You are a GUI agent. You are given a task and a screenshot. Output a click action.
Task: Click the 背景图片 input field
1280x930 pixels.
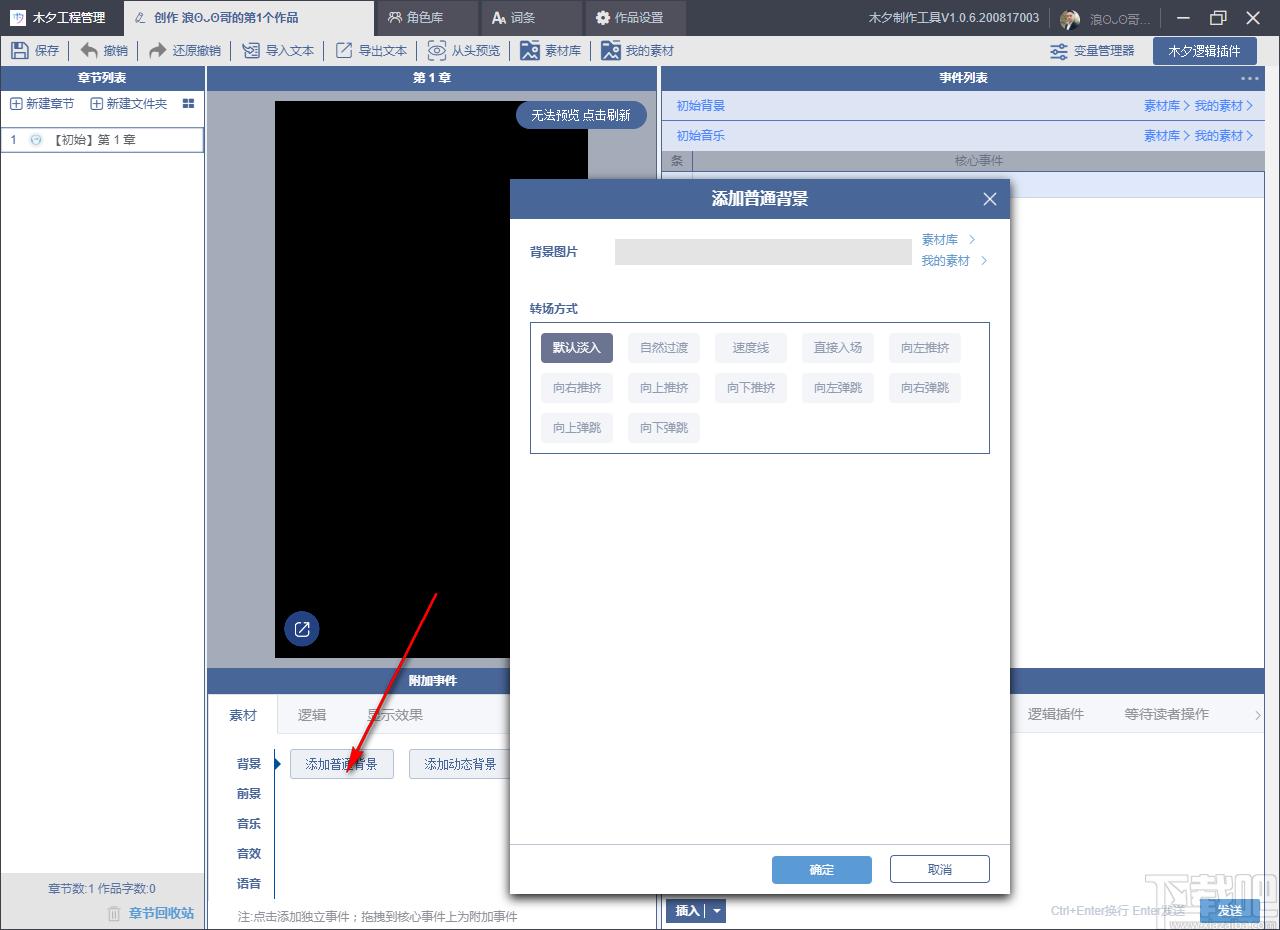pos(763,252)
